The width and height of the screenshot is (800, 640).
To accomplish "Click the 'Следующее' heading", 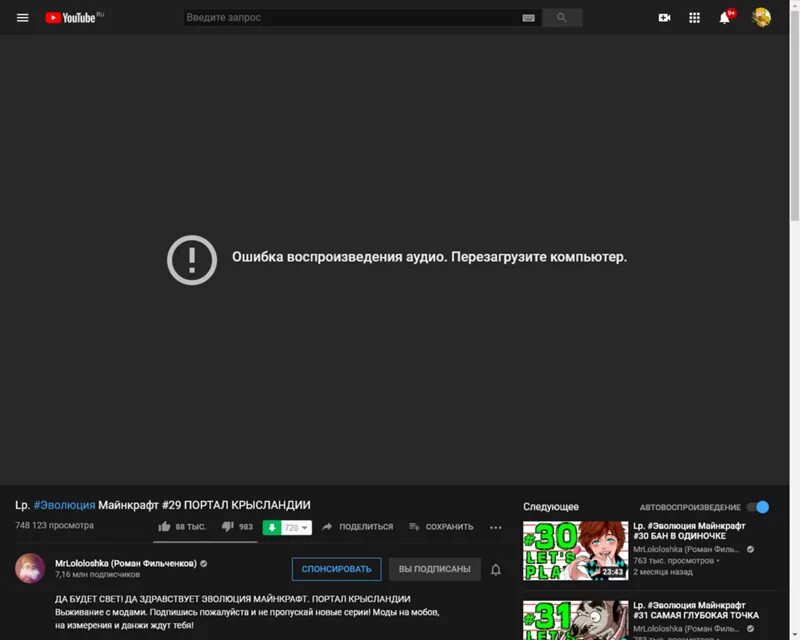I will coord(551,507).
